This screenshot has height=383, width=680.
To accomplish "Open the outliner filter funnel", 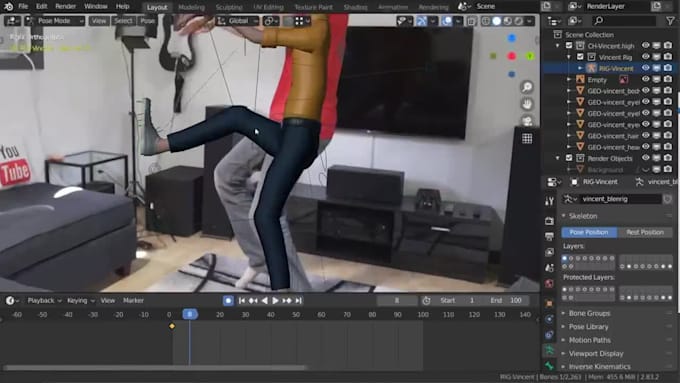I will tap(670, 20).
